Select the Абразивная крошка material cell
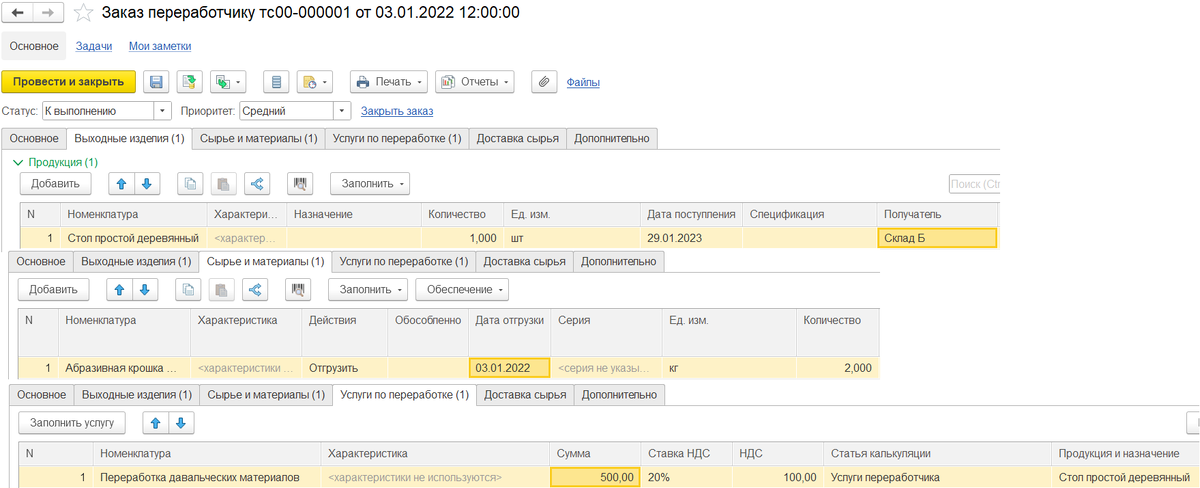1200x488 pixels. click(125, 368)
